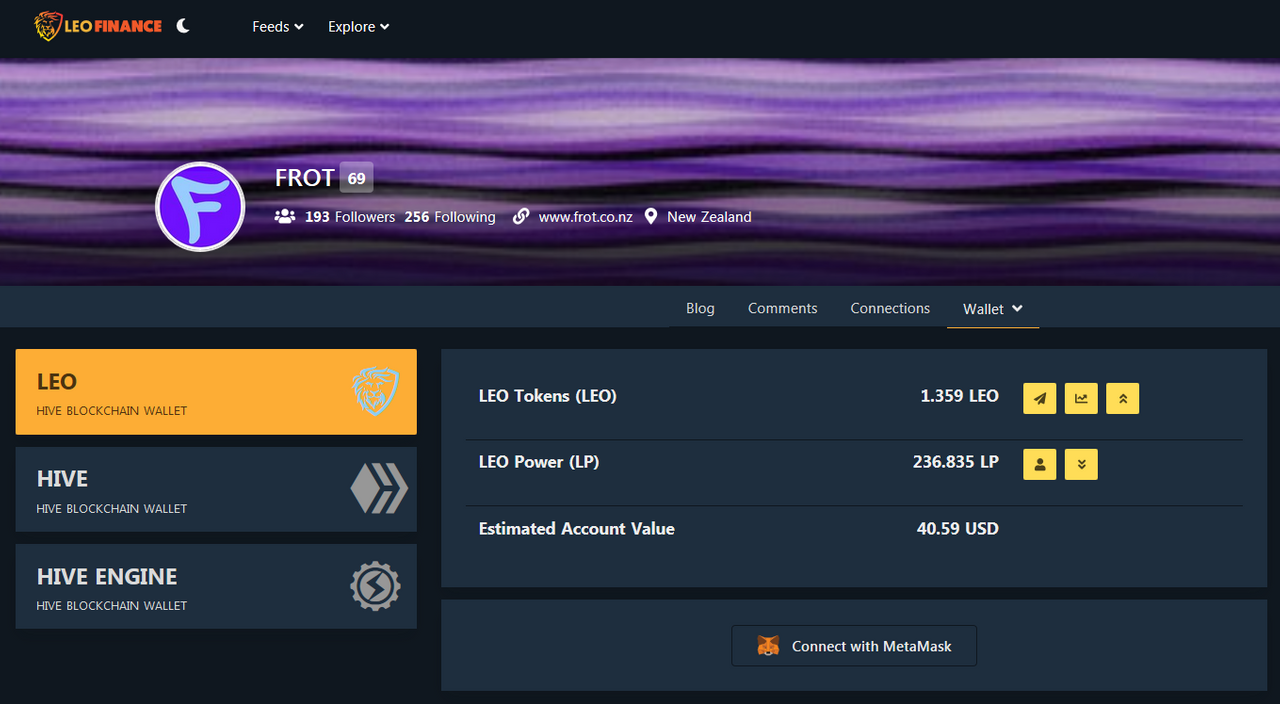Image resolution: width=1280 pixels, height=704 pixels.
Task: Click the reputation badge 69
Action: click(x=356, y=178)
